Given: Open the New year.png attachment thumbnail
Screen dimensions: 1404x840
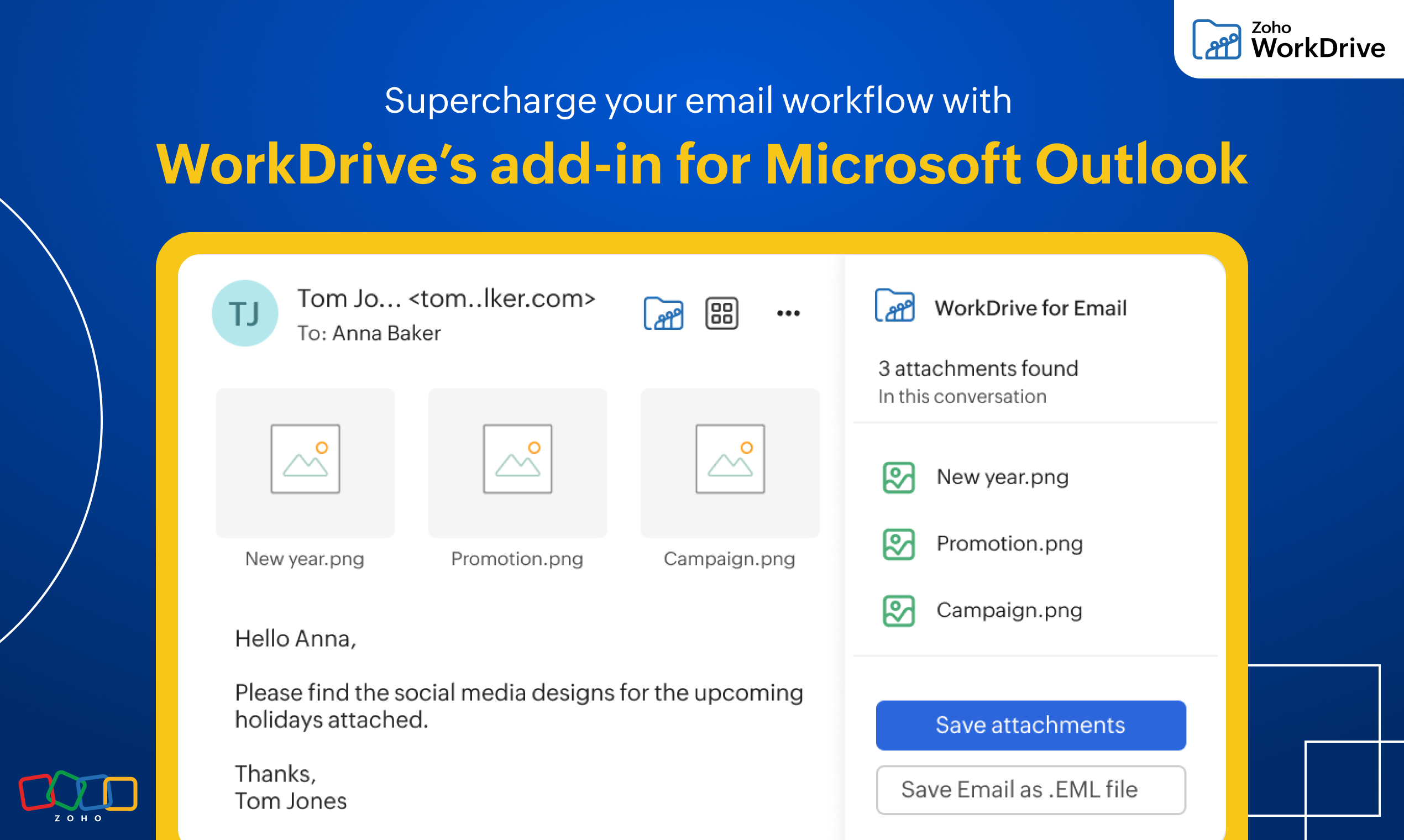Looking at the screenshot, I should 305,463.
